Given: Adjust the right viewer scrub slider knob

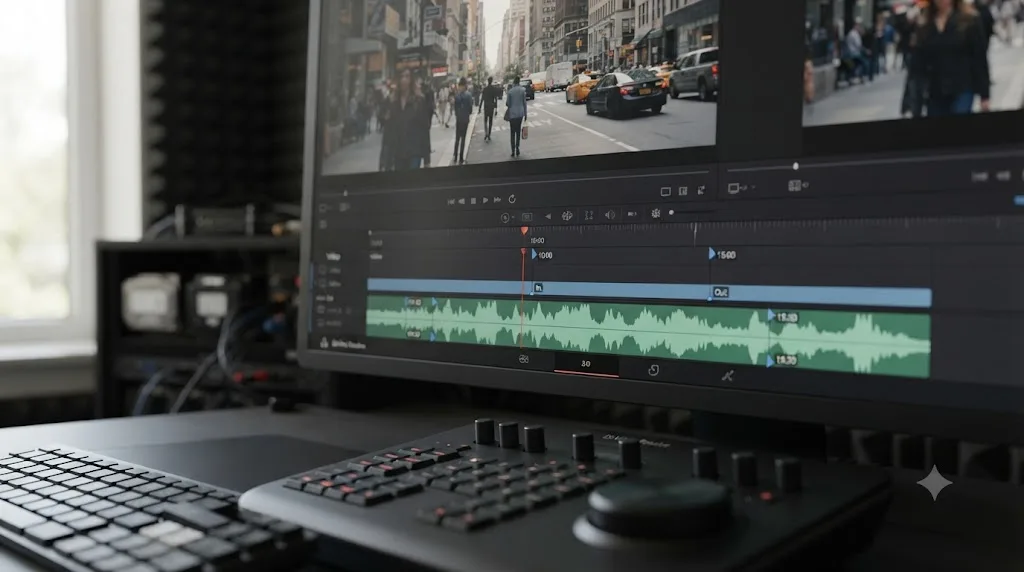Looking at the screenshot, I should pyautogui.click(x=795, y=167).
